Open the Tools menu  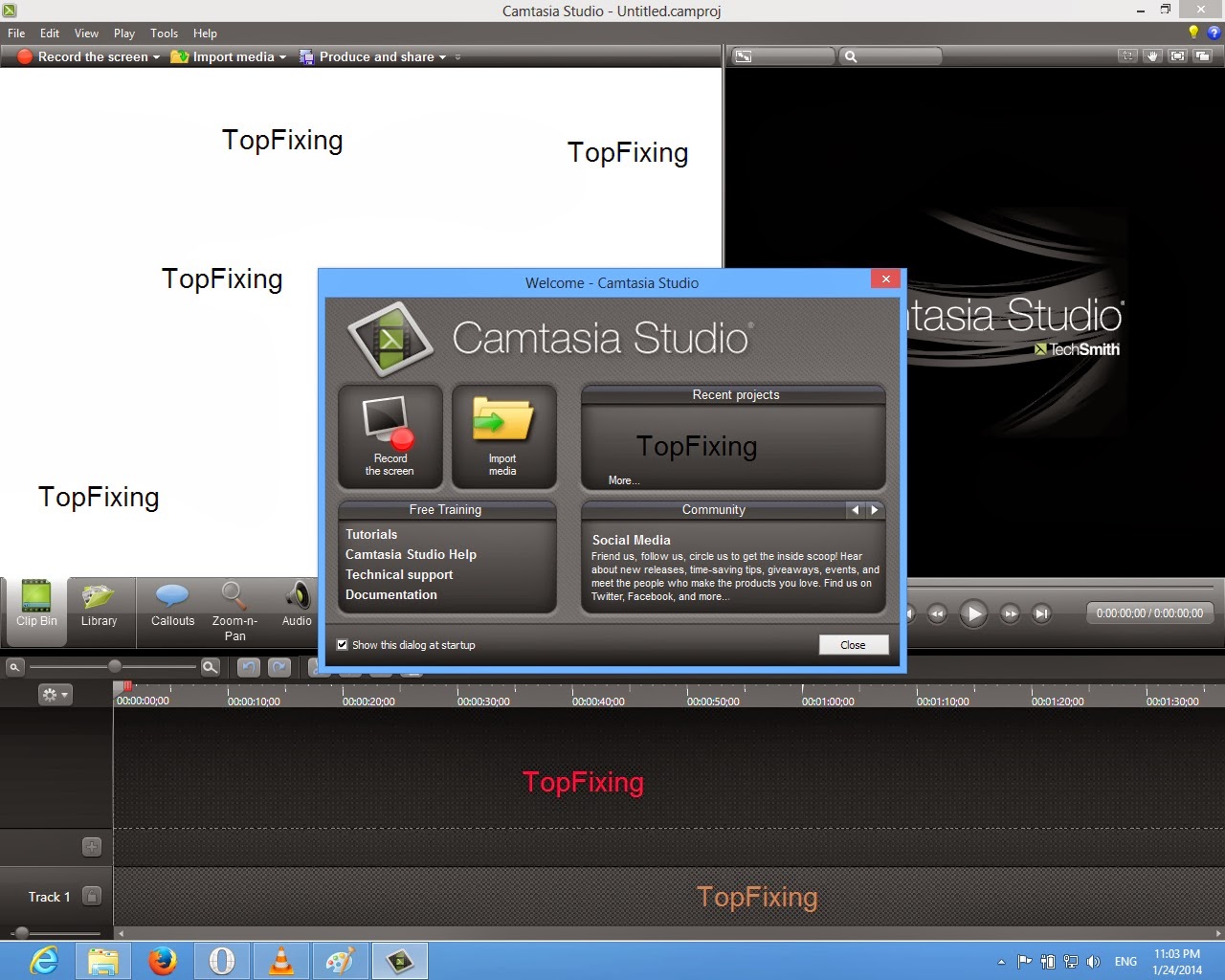[164, 33]
